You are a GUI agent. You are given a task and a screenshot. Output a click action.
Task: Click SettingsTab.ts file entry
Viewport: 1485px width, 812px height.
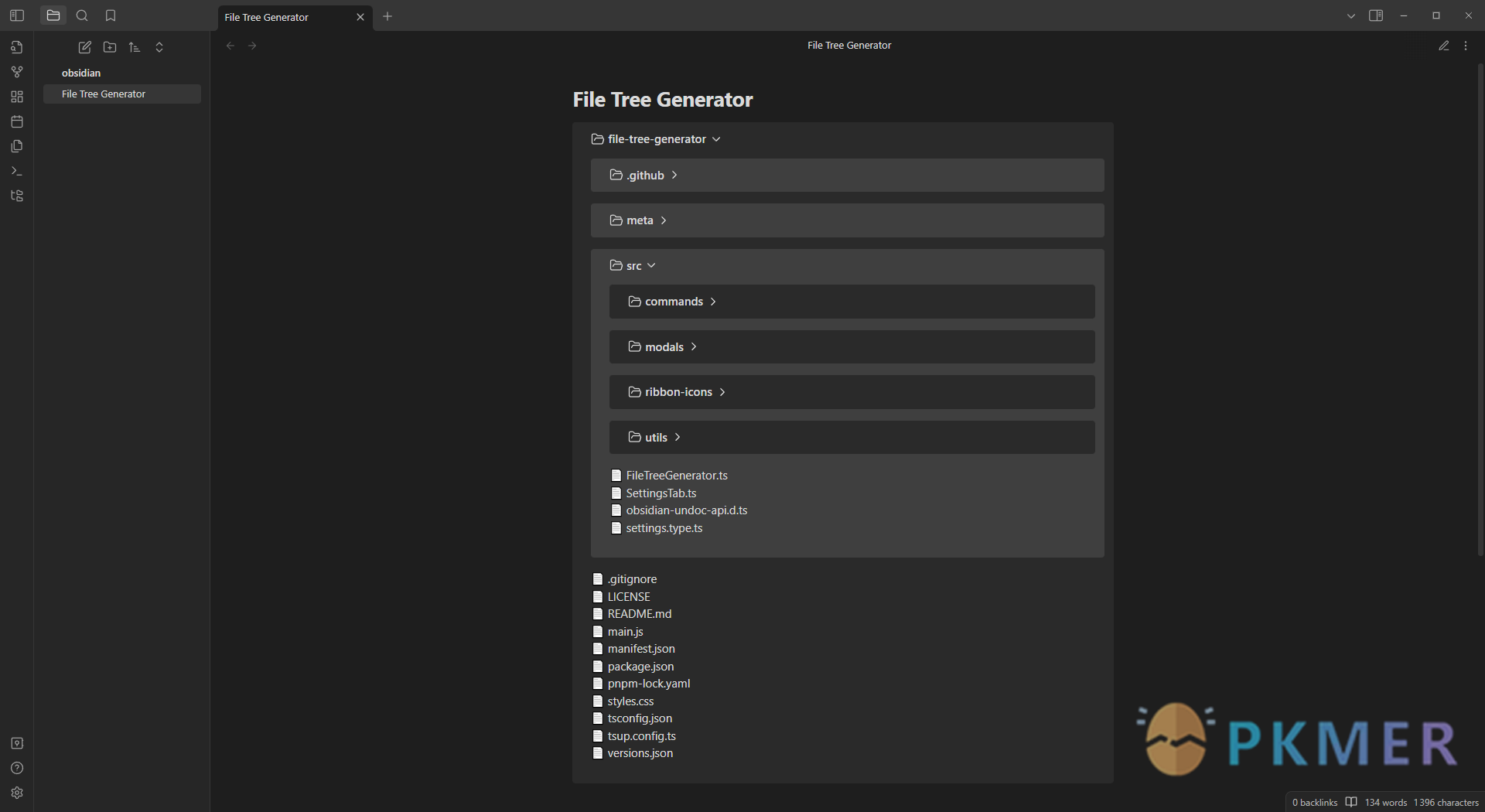coord(654,493)
